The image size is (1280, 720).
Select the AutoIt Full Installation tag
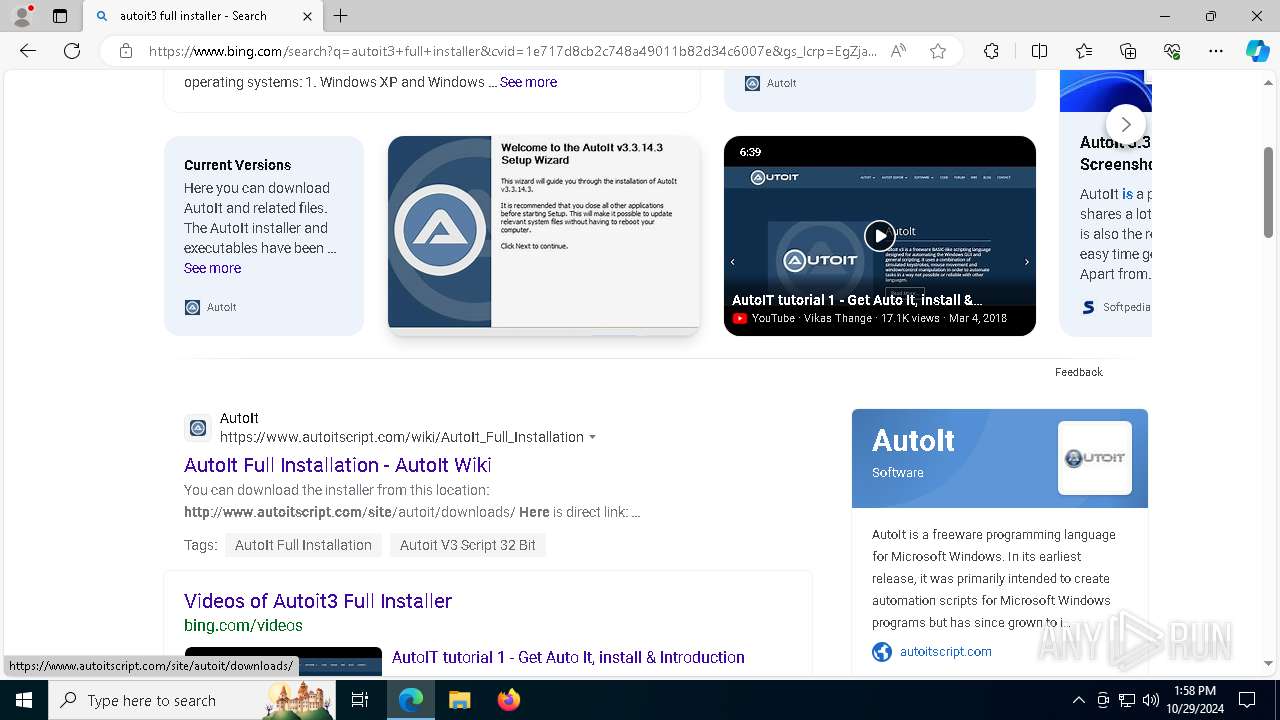click(x=303, y=545)
